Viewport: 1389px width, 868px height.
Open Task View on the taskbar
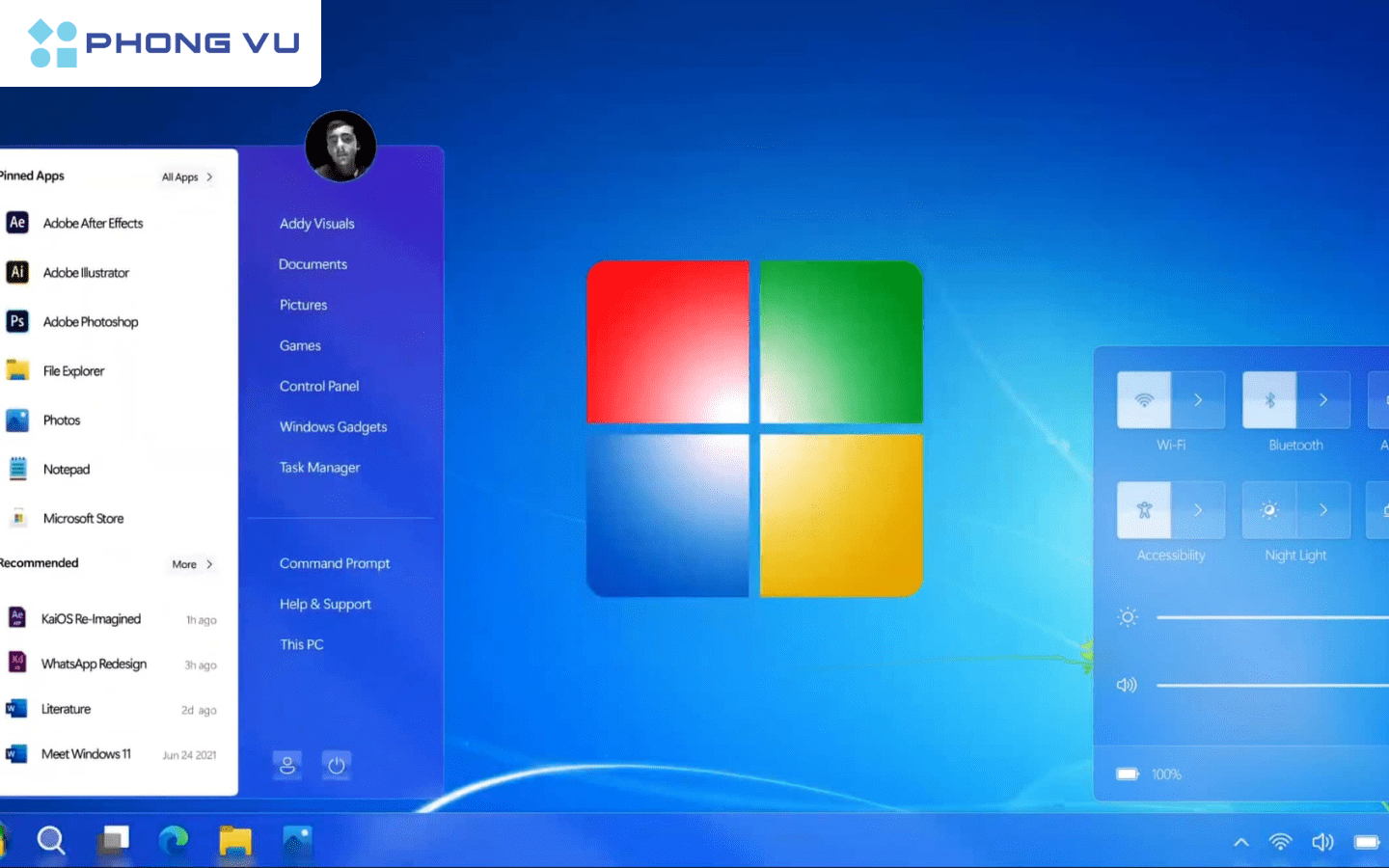click(x=114, y=841)
